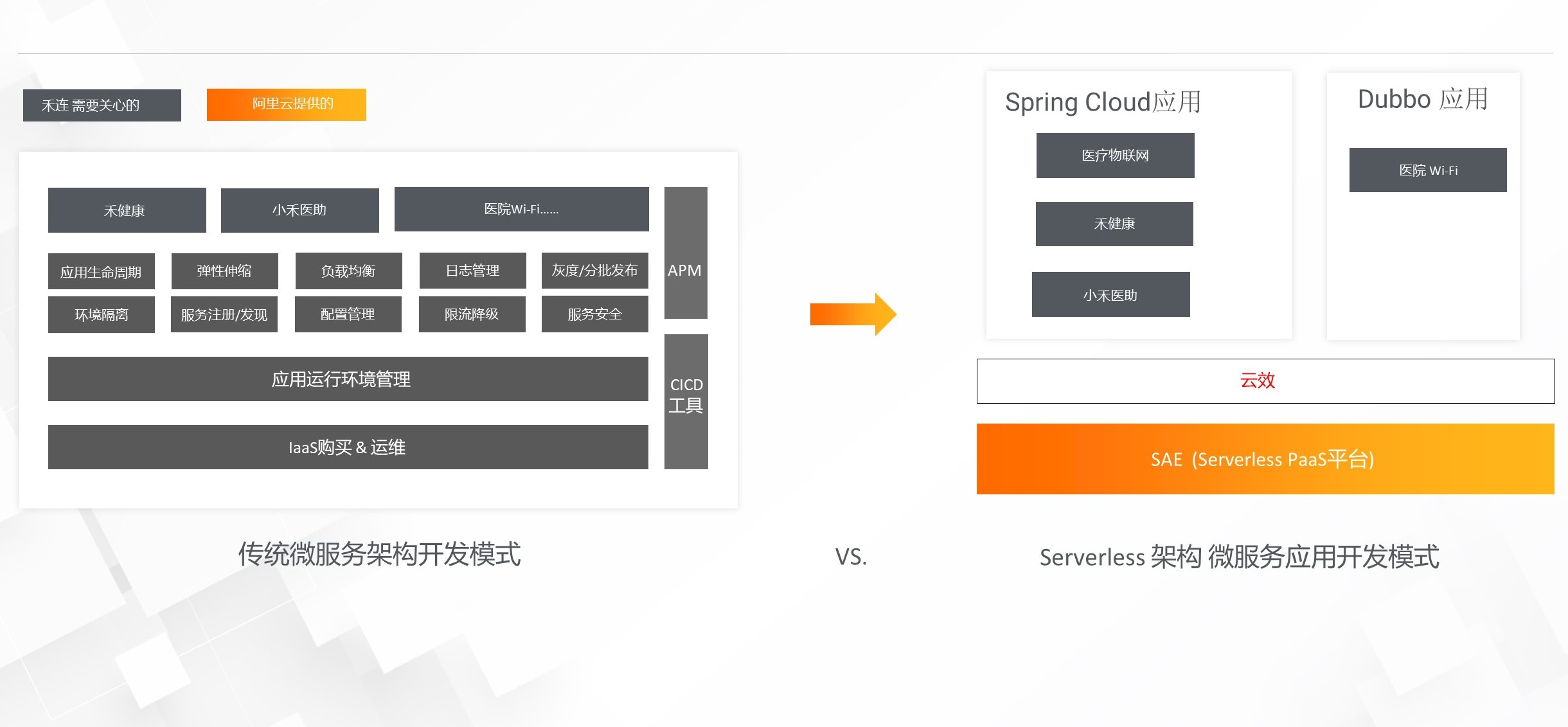Click the vertical 'APM' bar
The height and width of the screenshot is (727, 1568).
(686, 253)
